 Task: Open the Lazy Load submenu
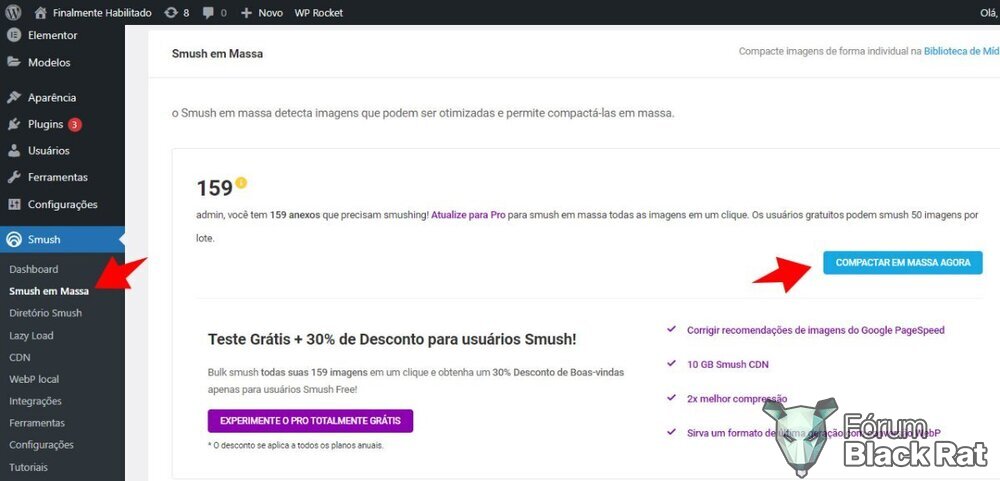point(31,336)
